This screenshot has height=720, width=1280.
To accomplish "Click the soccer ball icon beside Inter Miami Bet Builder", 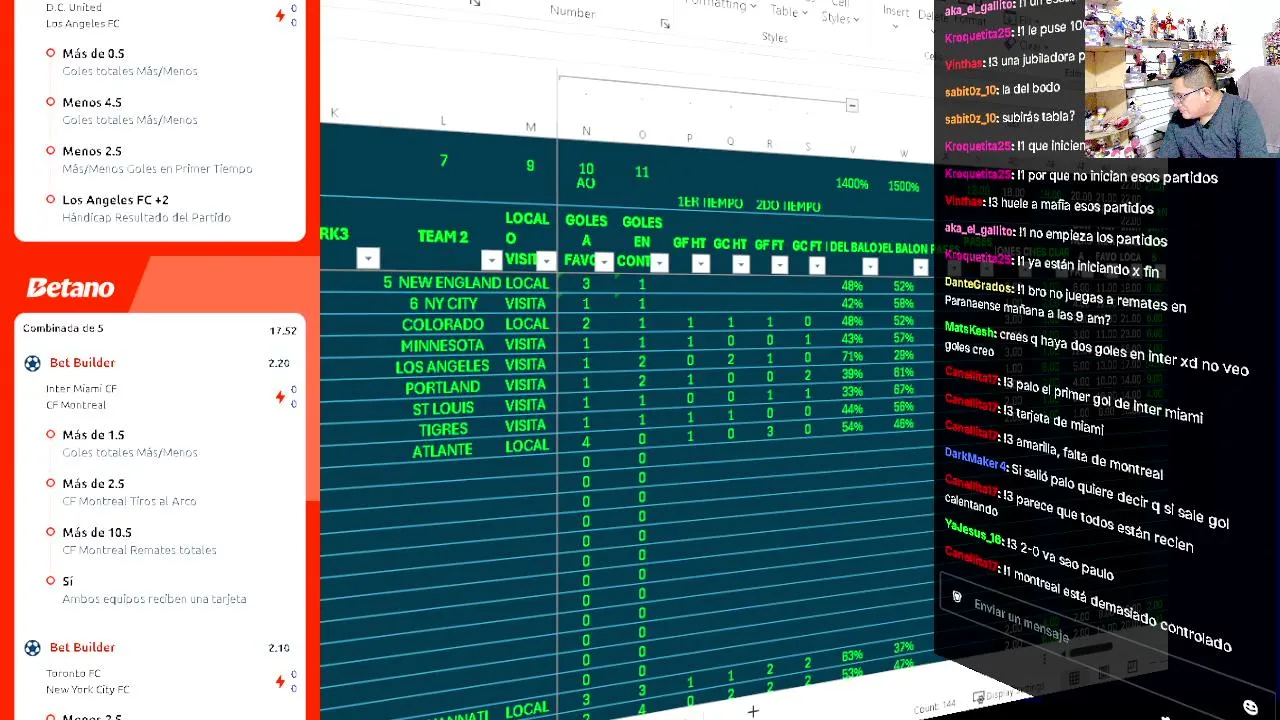I will (x=32, y=363).
